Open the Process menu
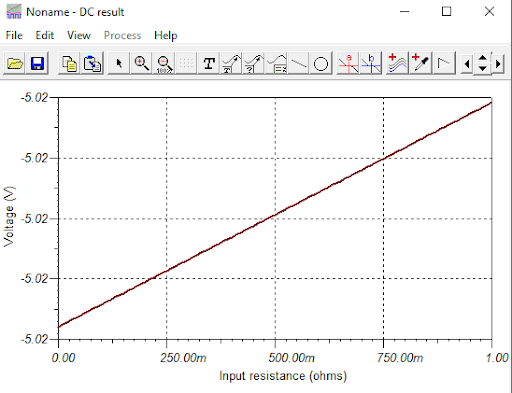The image size is (512, 393). point(122,35)
